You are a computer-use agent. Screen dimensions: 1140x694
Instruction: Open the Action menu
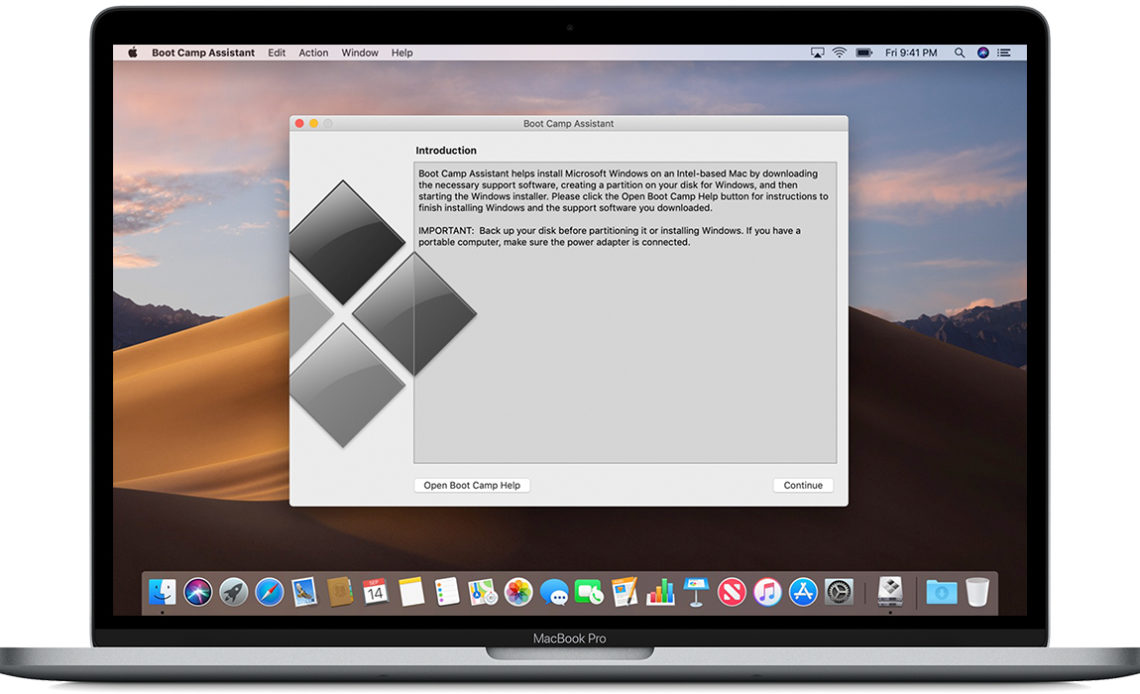tap(313, 52)
